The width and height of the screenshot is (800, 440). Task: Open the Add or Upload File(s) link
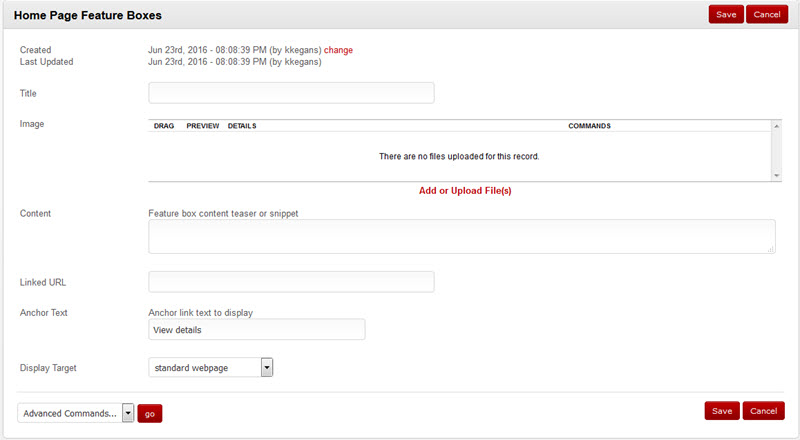tap(465, 190)
